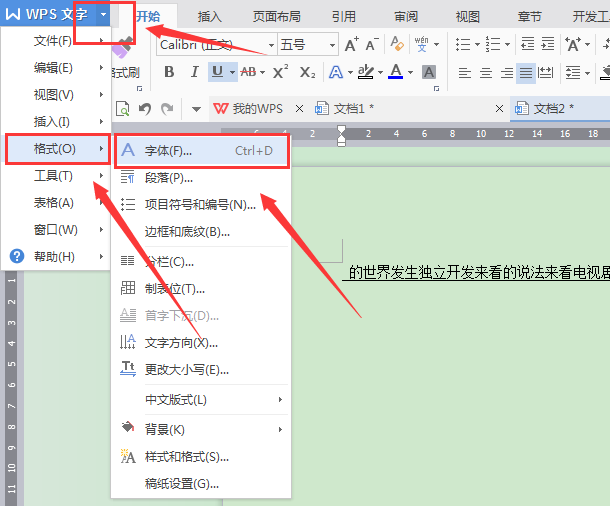This screenshot has height=506, width=610.
Task: Expand the 背景(K) submenu
Action: [x=202, y=429]
